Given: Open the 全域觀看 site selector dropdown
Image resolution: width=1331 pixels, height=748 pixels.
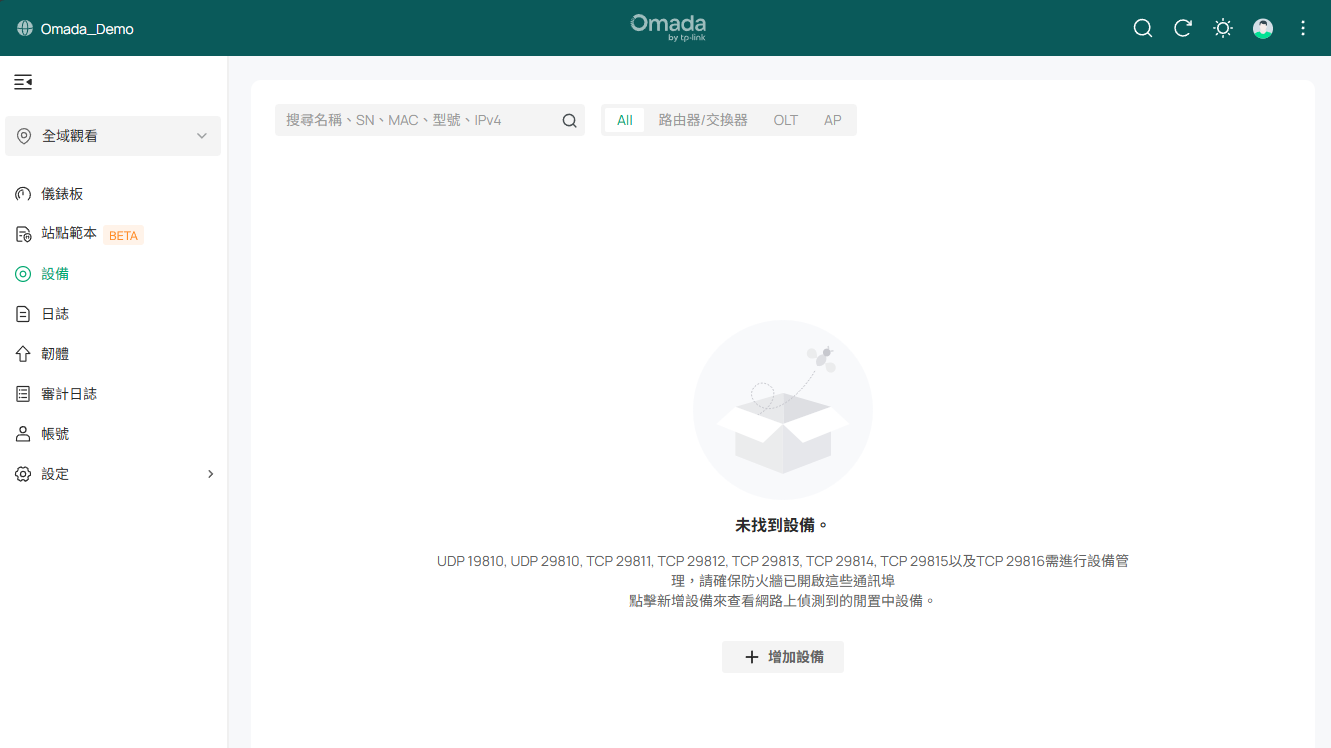Looking at the screenshot, I should [113, 136].
